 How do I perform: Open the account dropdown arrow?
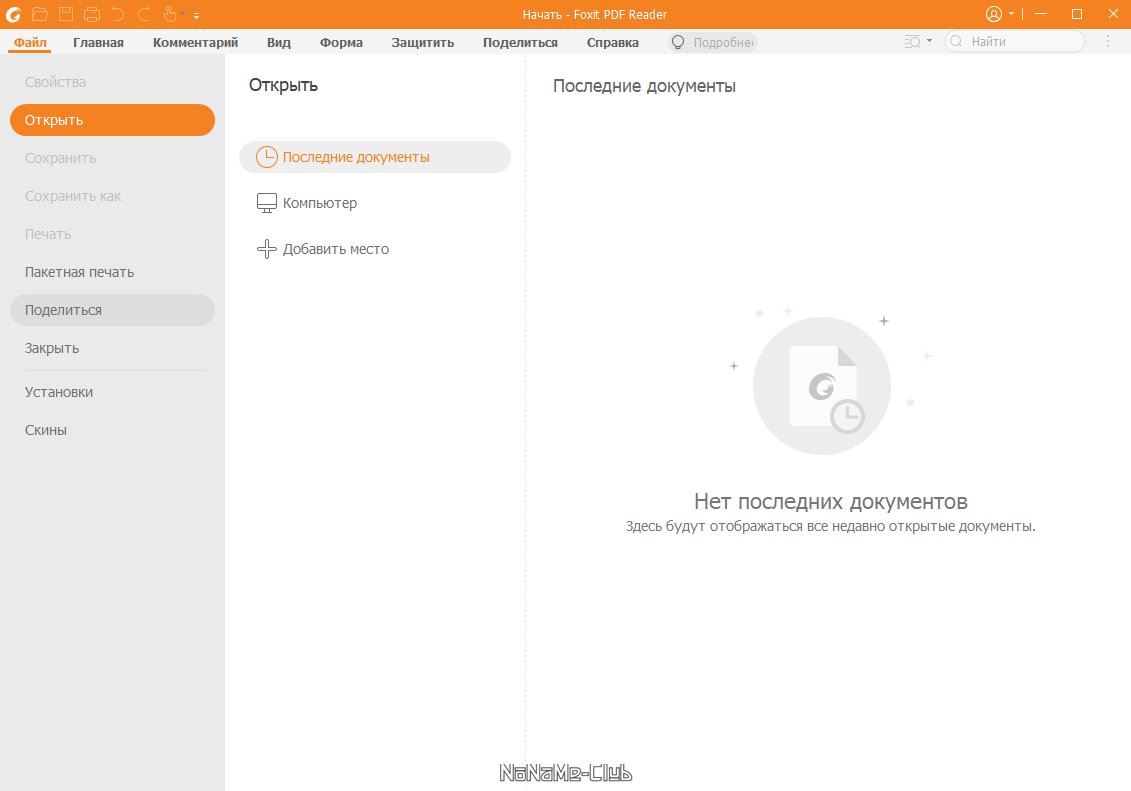click(1011, 14)
